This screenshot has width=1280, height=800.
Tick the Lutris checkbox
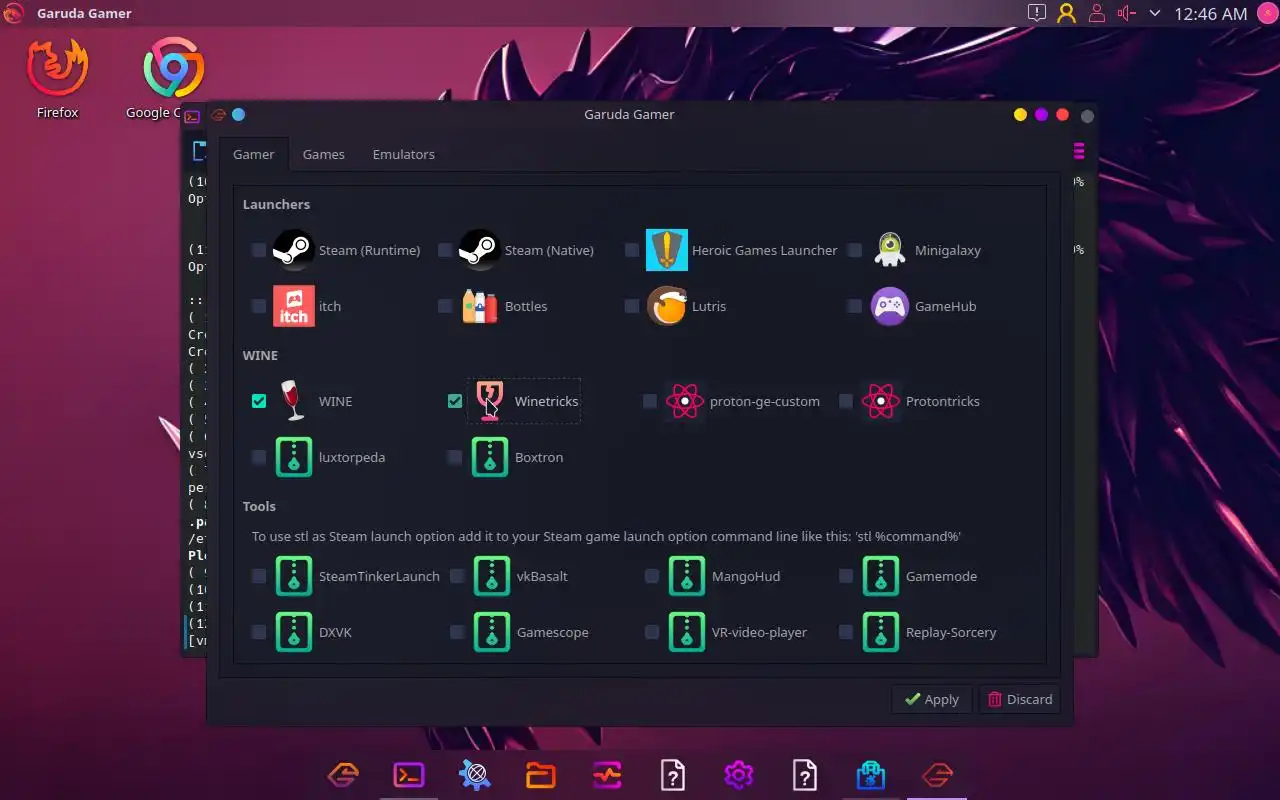(632, 306)
